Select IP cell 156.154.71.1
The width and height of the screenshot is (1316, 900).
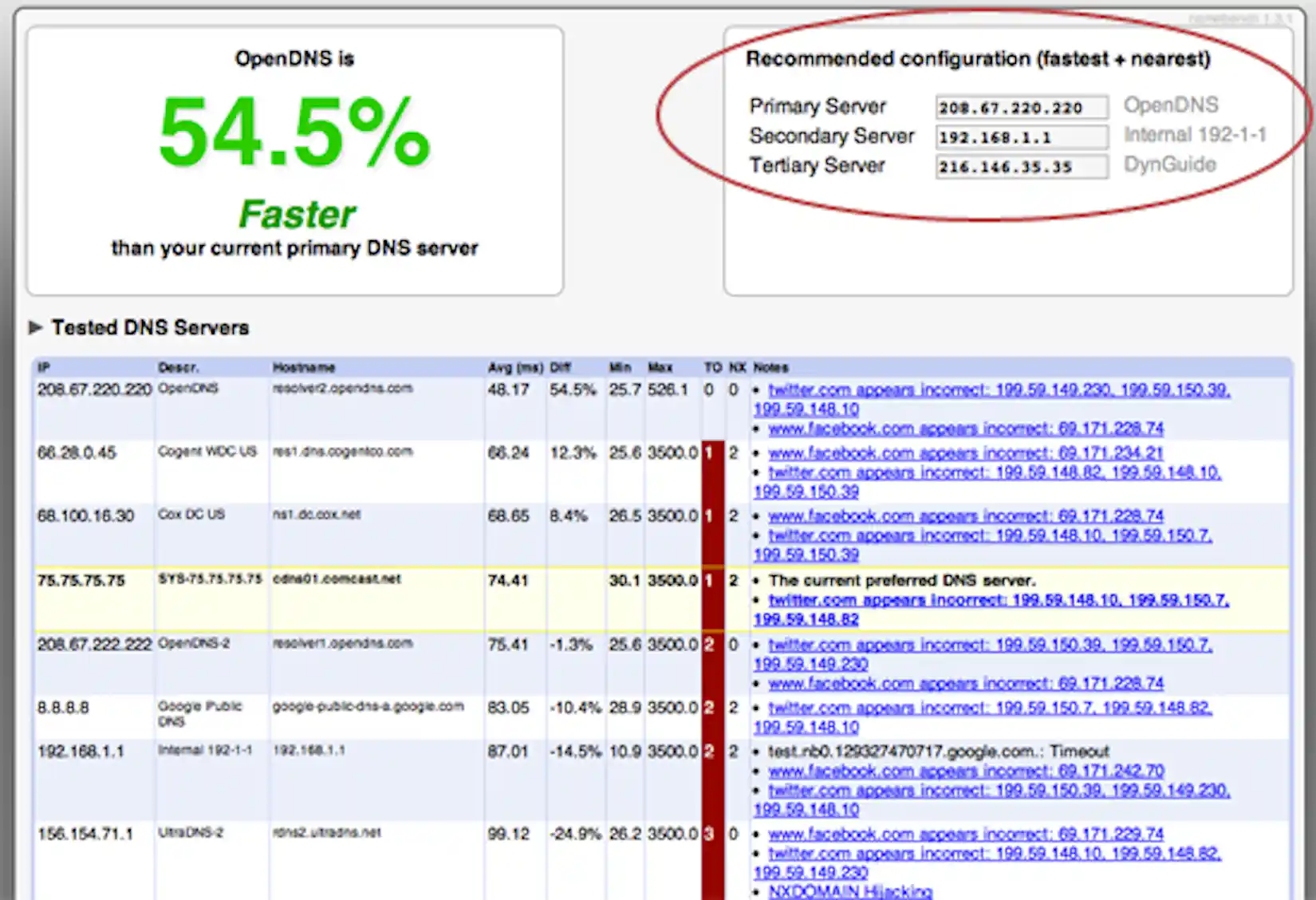[x=85, y=834]
